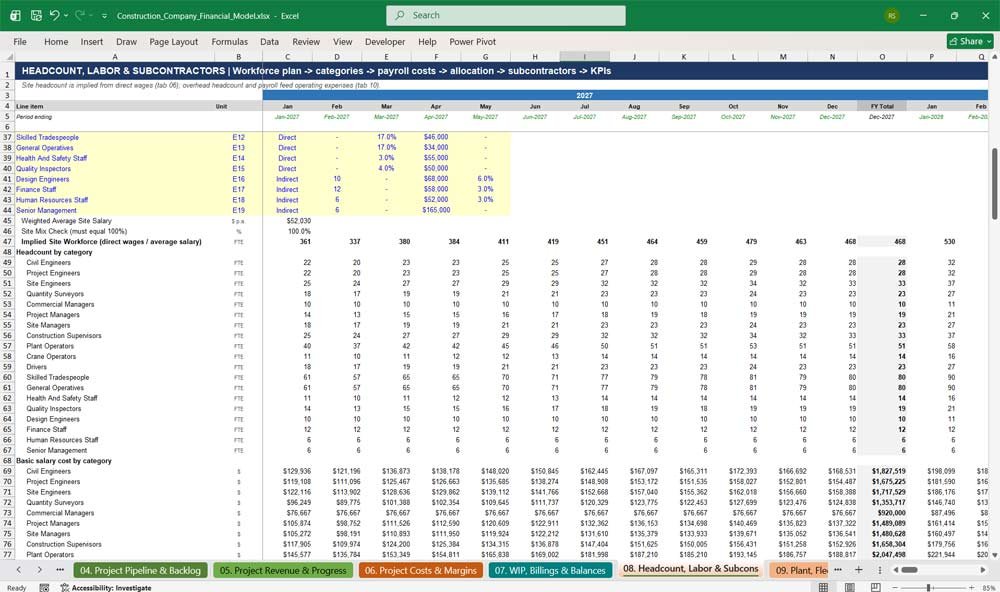Image resolution: width=1000 pixels, height=592 pixels.
Task: Click the 85% zoom level
Action: pyautogui.click(x=989, y=588)
